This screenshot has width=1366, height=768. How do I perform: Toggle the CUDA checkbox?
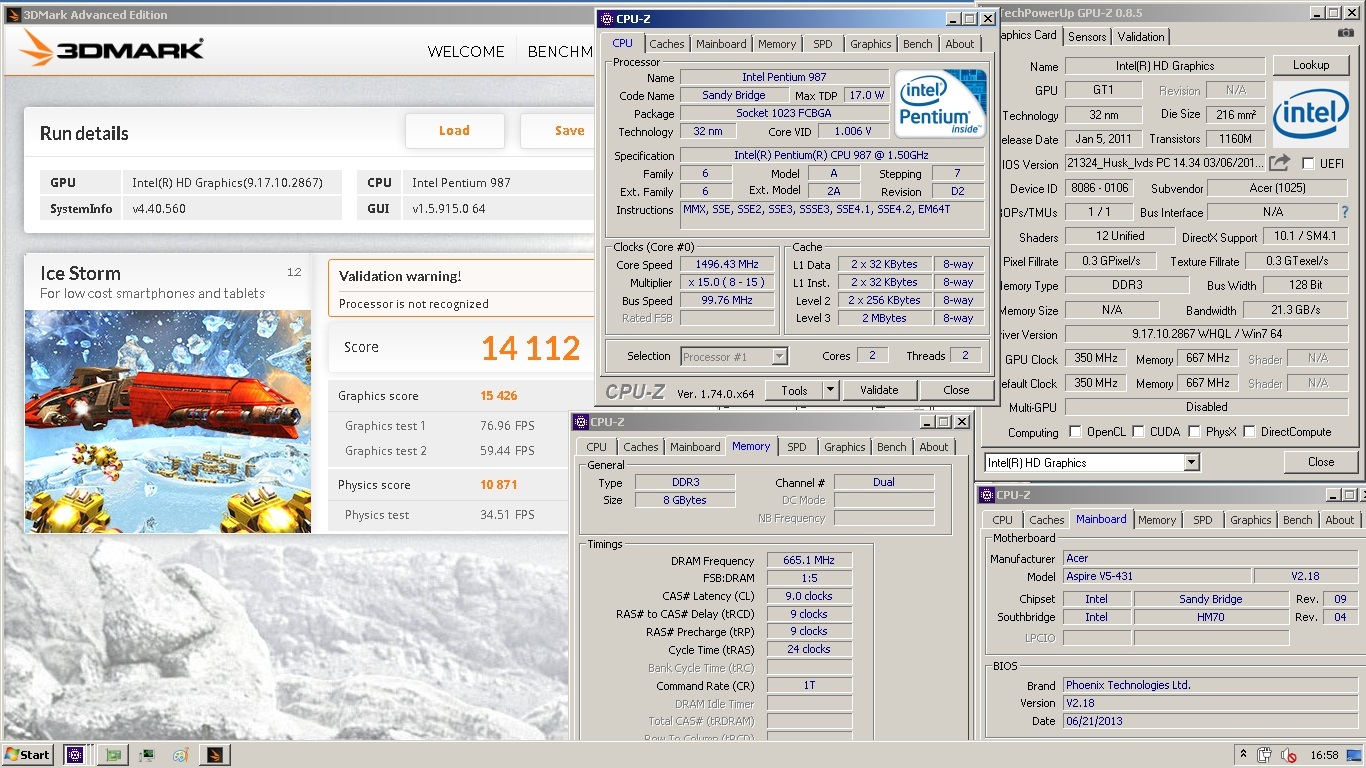coord(1137,432)
